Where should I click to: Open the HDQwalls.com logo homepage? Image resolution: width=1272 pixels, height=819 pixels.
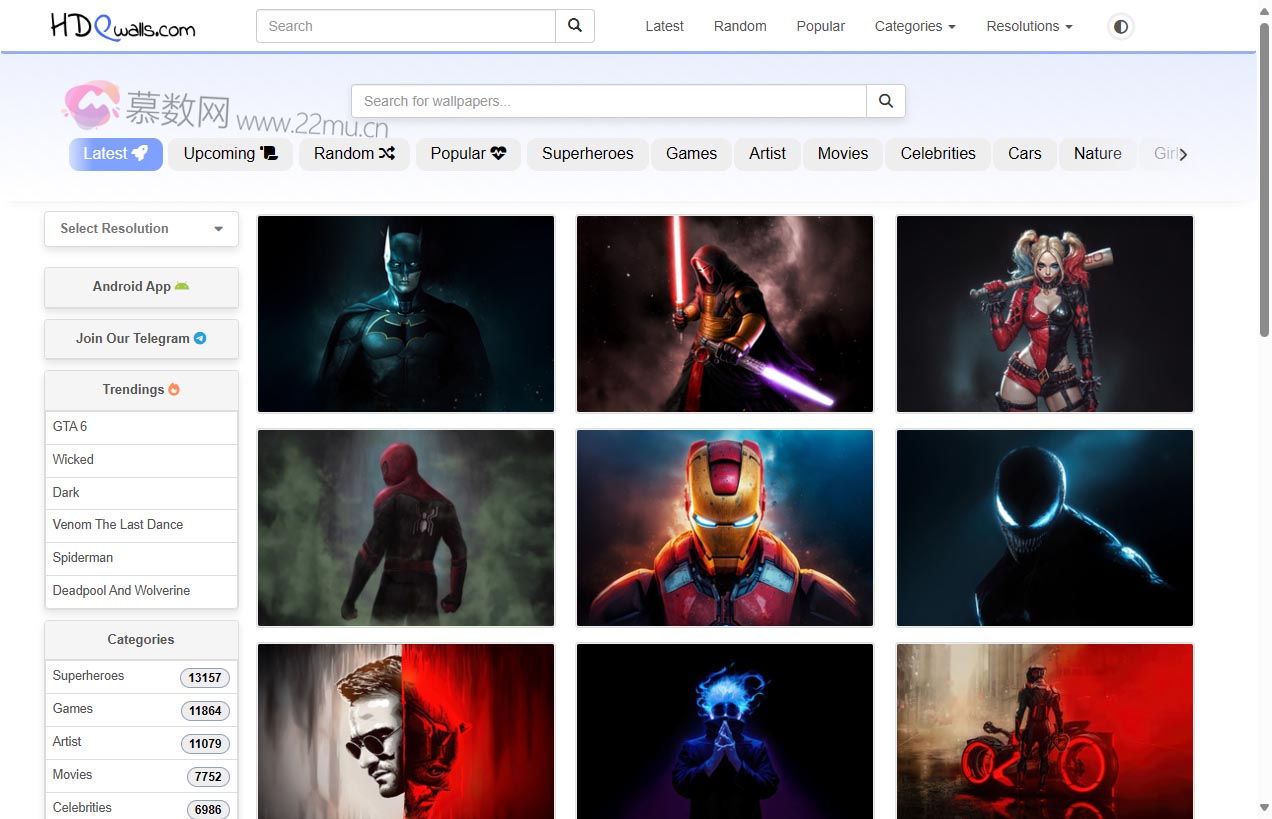coord(123,27)
